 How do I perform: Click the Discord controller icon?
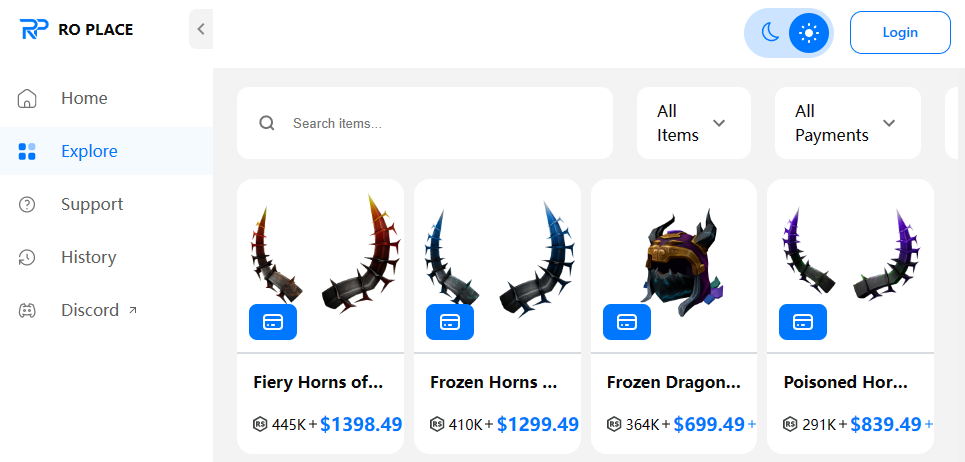click(x=27, y=310)
